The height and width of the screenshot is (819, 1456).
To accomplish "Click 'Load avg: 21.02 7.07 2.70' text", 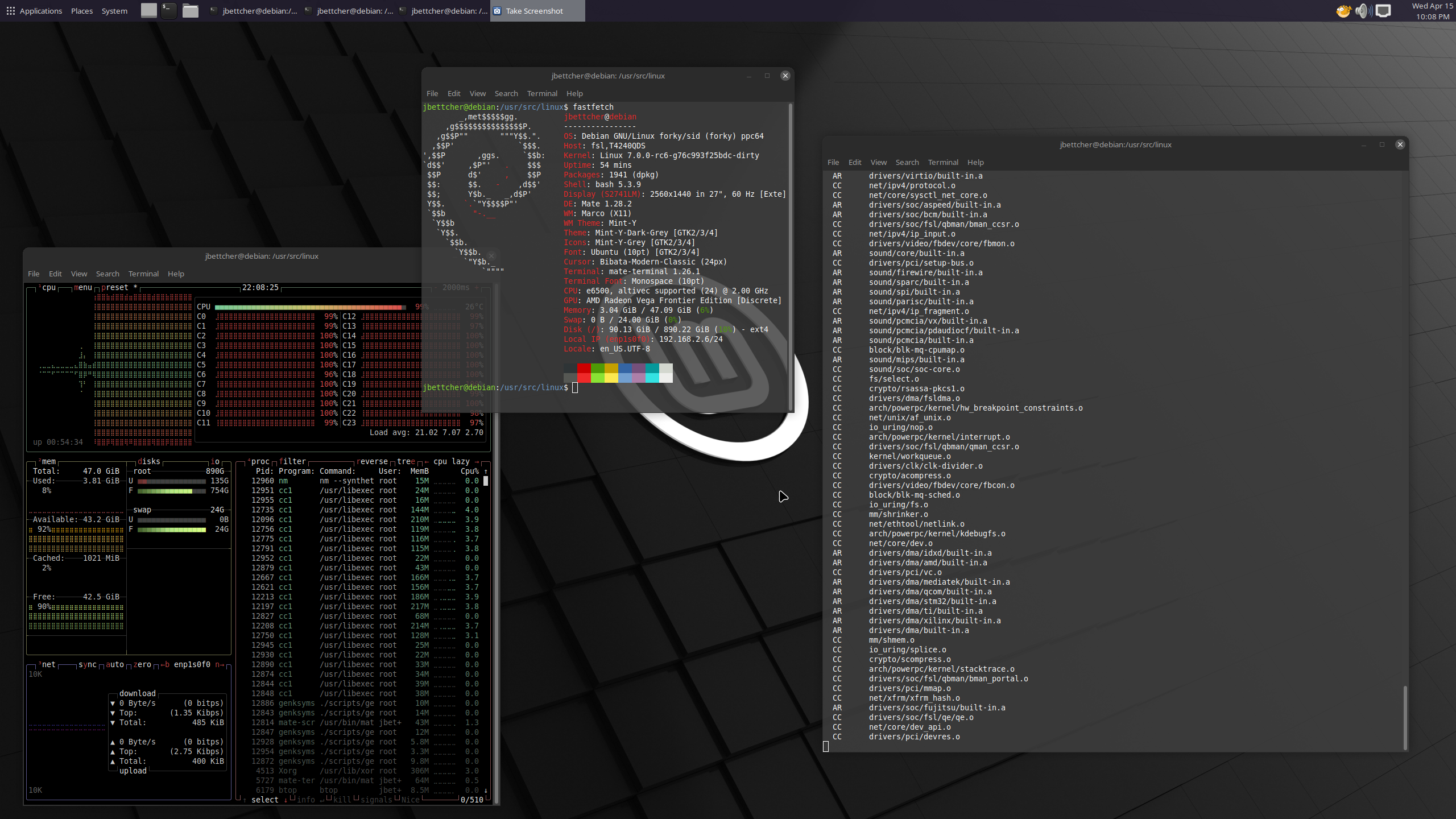I will tap(427, 433).
